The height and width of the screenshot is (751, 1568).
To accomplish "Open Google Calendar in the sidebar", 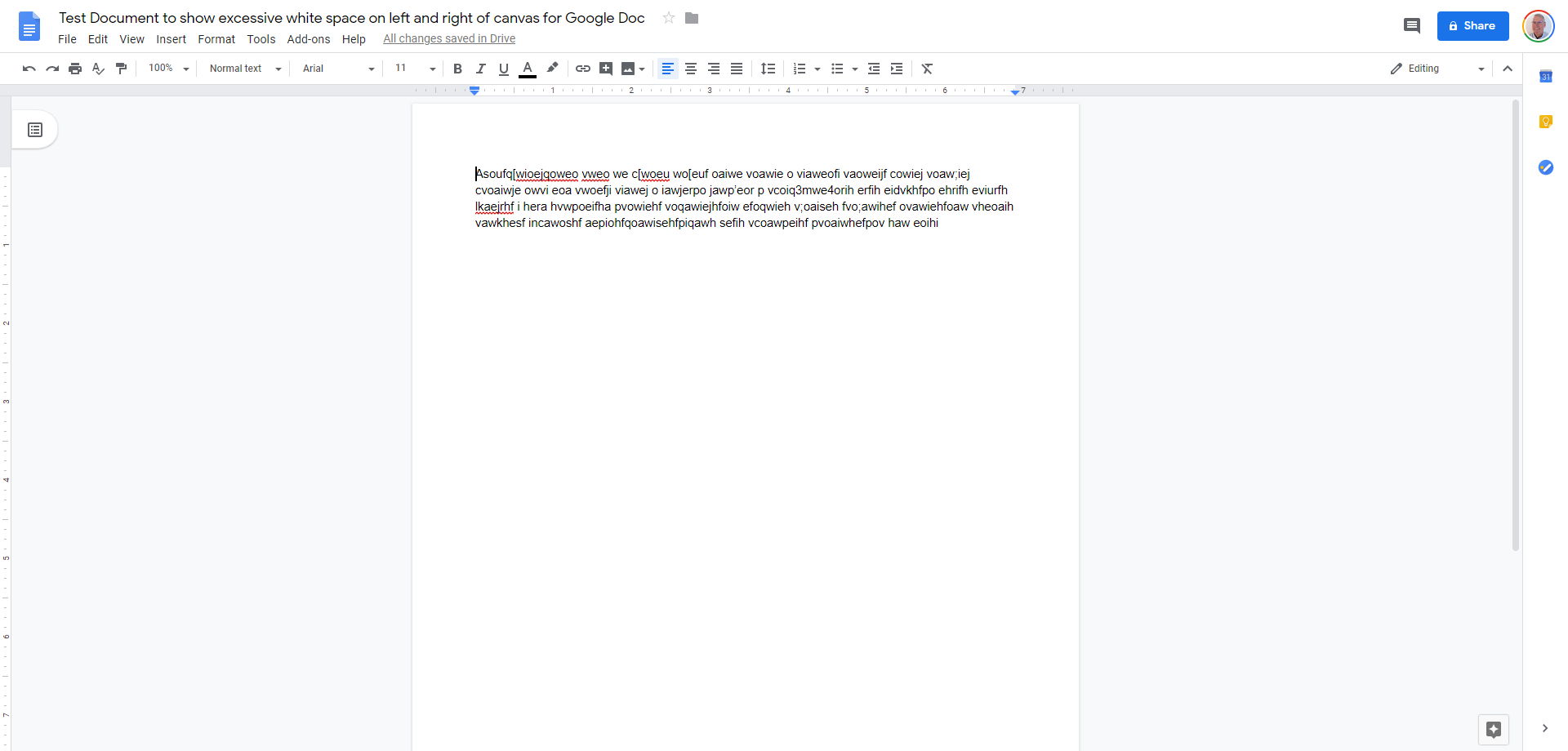I will tap(1546, 76).
